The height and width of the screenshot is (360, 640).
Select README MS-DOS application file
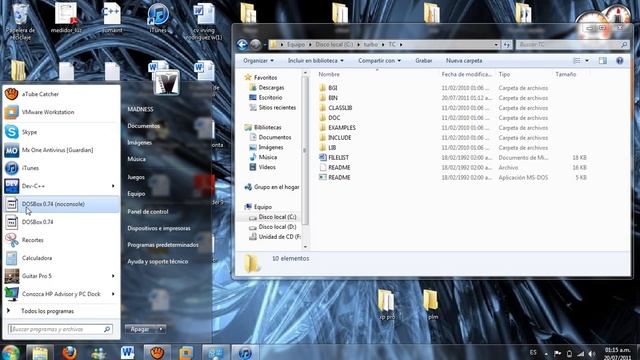point(339,178)
